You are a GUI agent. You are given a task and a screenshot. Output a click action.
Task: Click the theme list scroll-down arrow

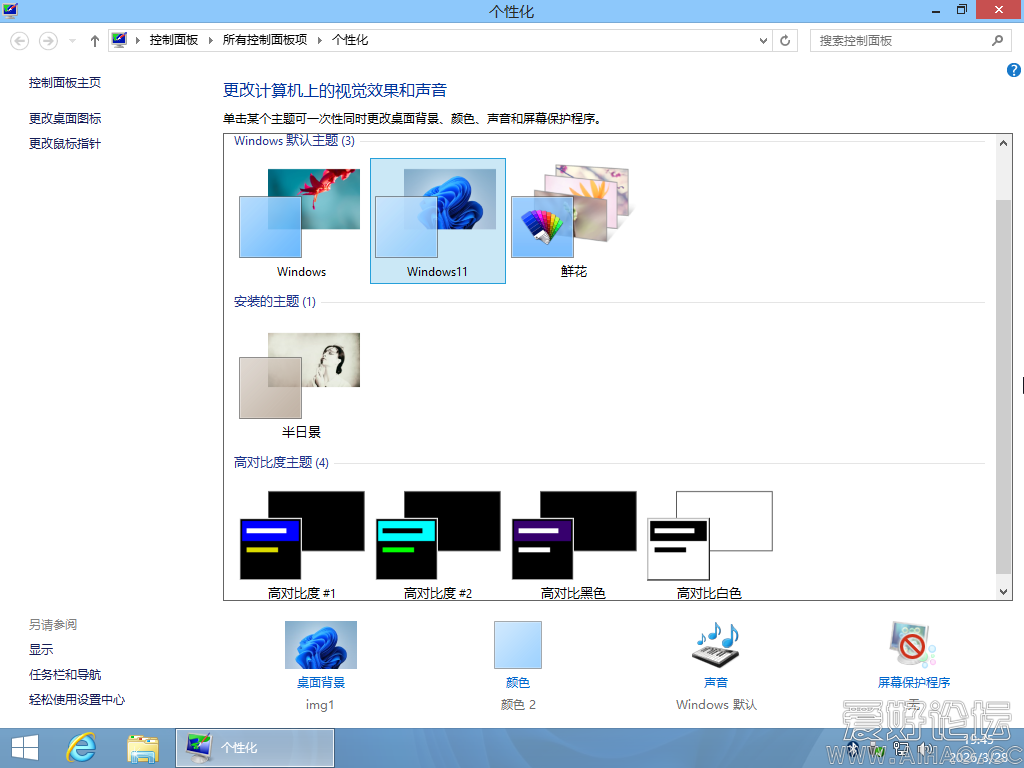[1004, 592]
